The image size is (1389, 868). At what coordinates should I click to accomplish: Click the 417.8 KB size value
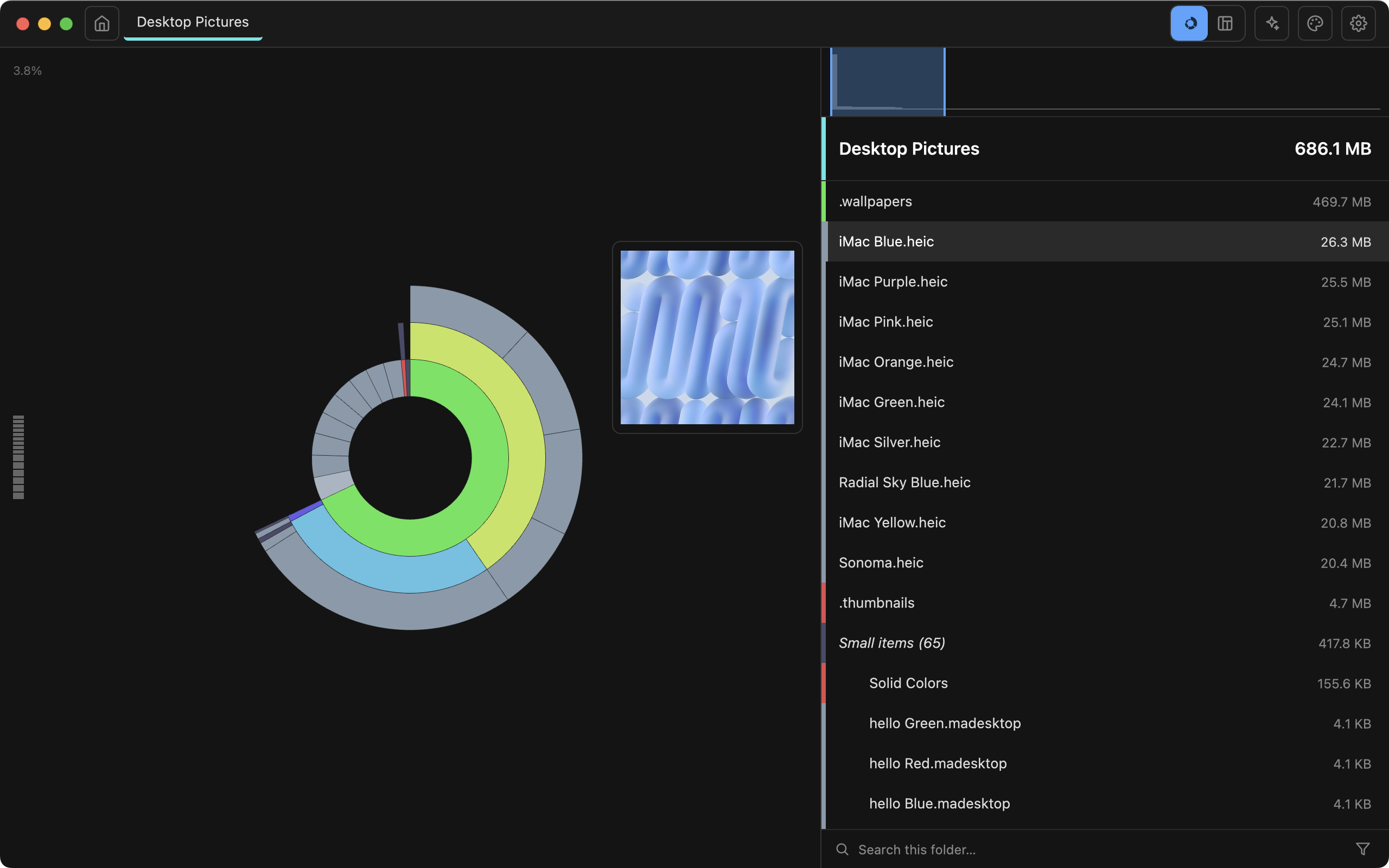pyautogui.click(x=1344, y=643)
